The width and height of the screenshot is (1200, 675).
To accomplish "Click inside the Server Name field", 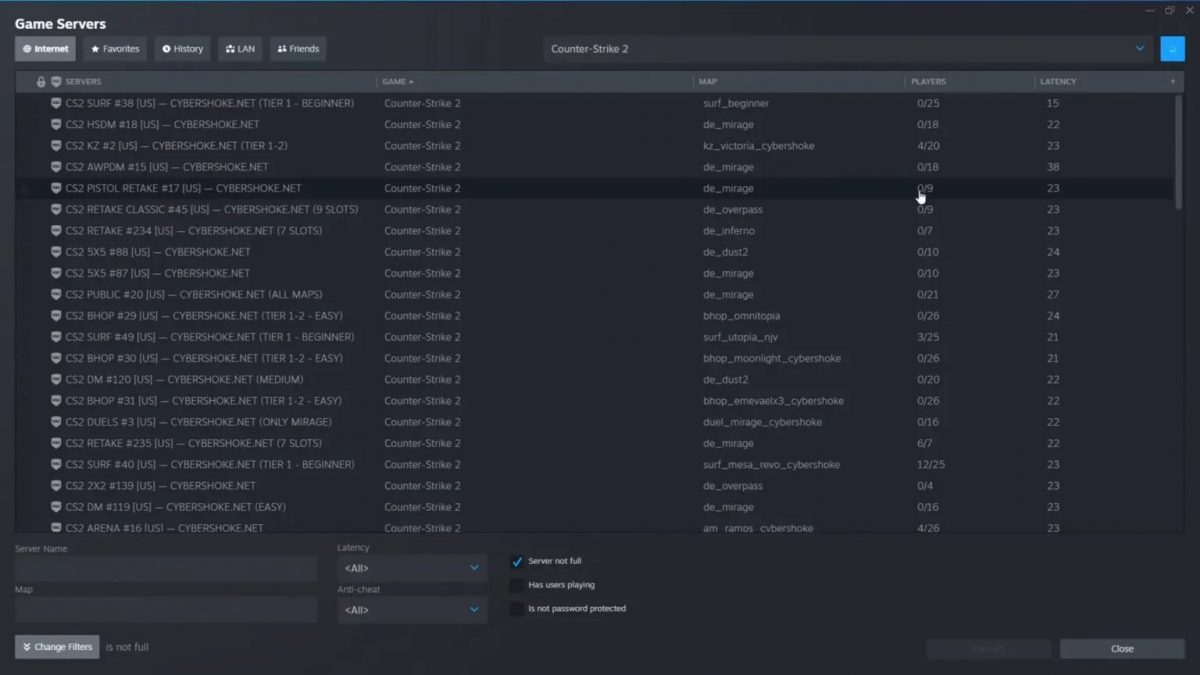I will [x=165, y=569].
